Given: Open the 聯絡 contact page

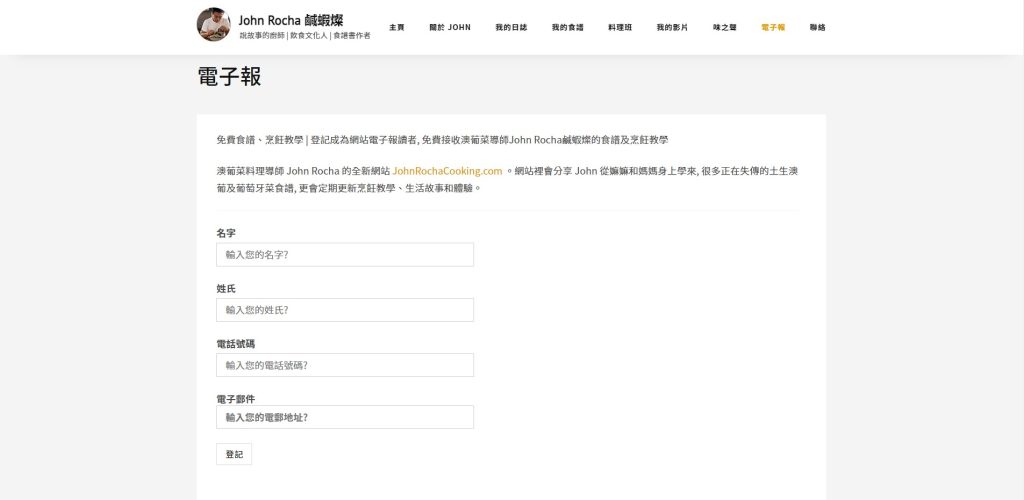Looking at the screenshot, I should 818,27.
